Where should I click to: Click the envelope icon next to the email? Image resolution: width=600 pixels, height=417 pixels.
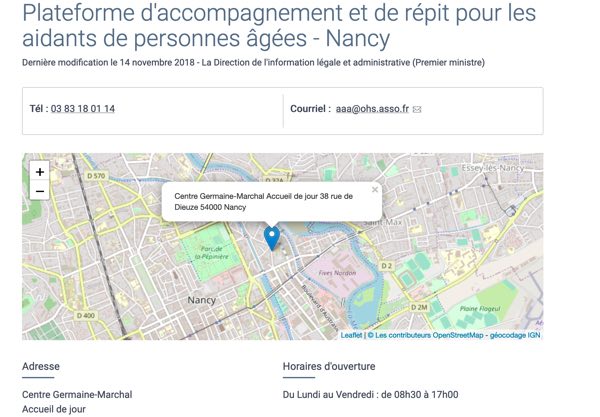417,109
